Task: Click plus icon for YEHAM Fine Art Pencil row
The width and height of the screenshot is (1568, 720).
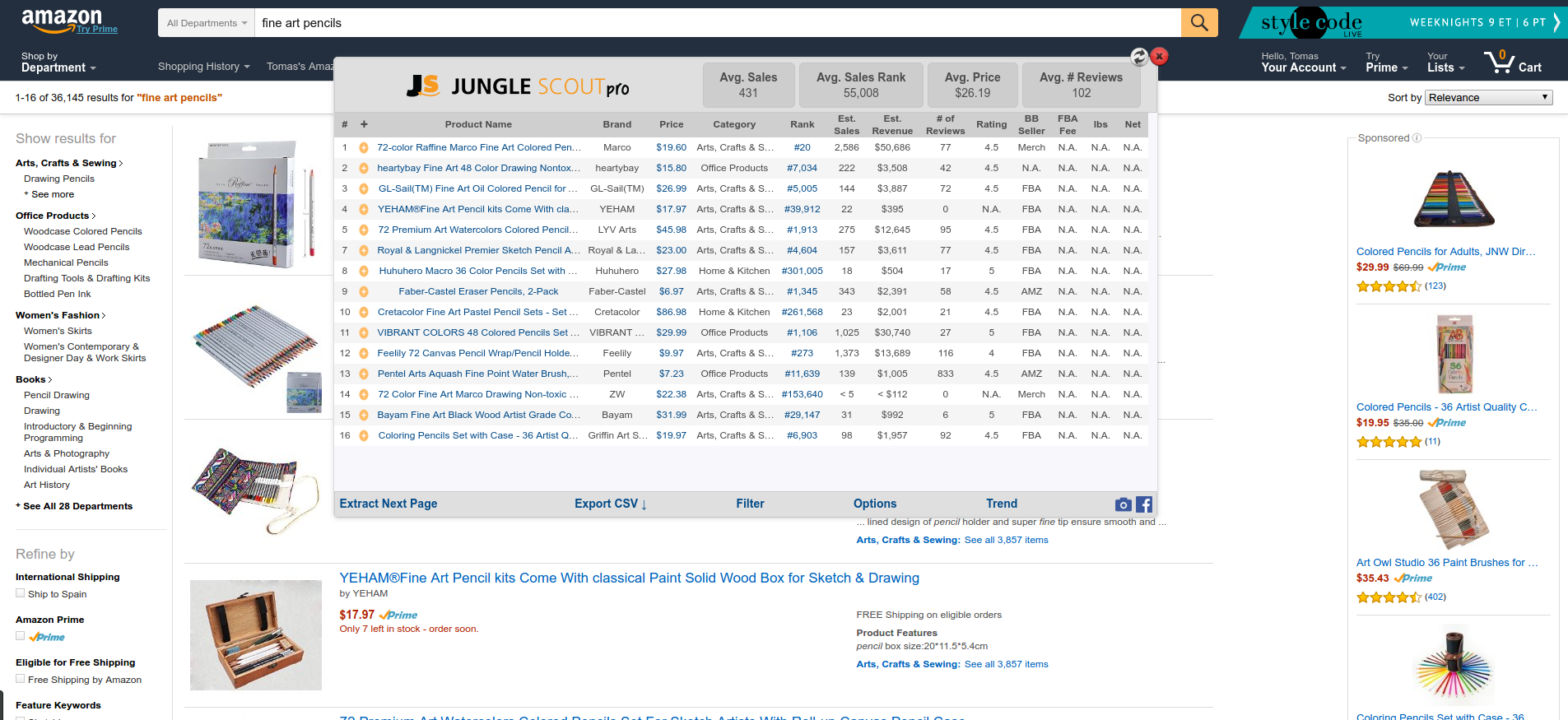Action: [364, 210]
